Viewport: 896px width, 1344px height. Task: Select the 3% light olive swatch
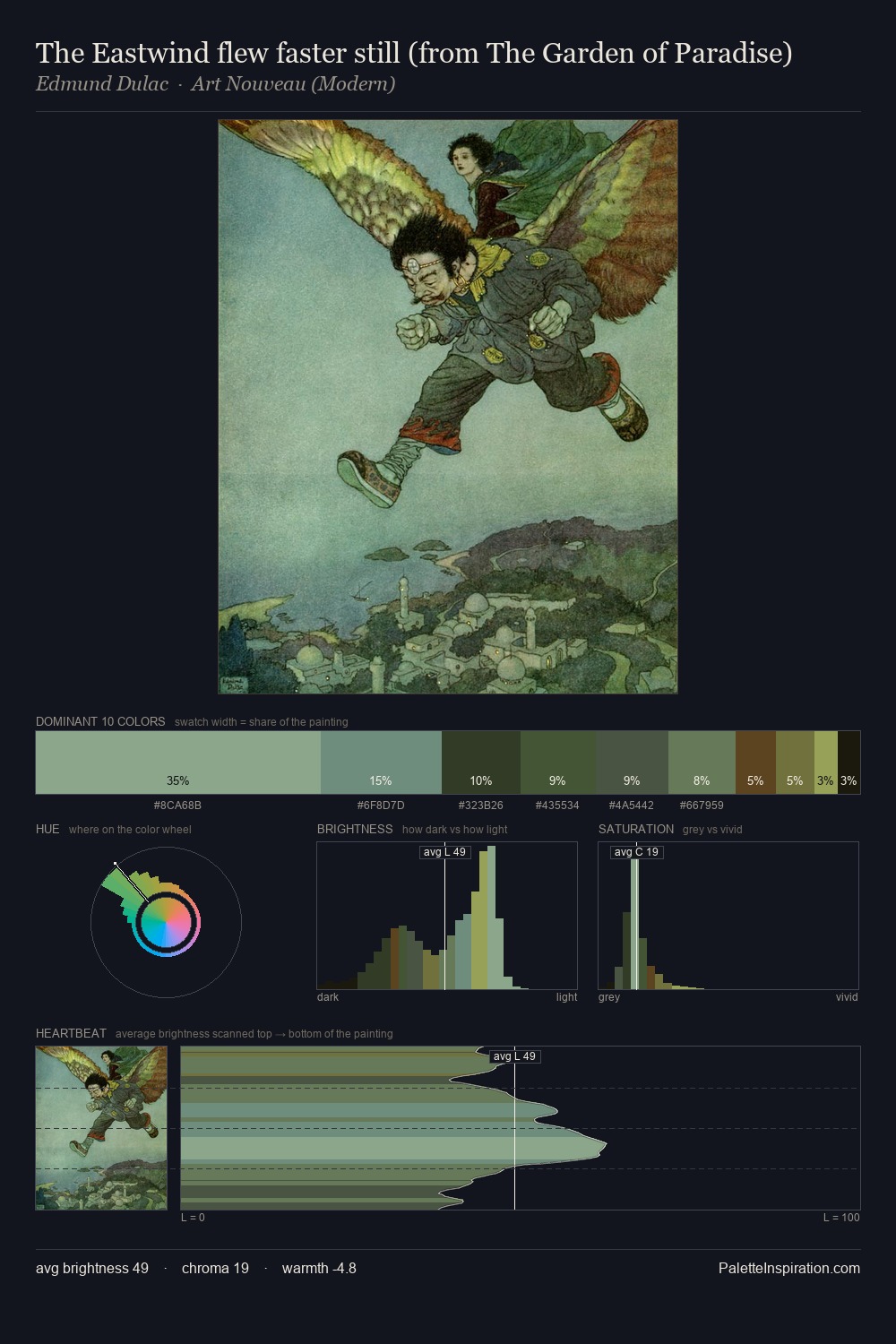(x=825, y=762)
